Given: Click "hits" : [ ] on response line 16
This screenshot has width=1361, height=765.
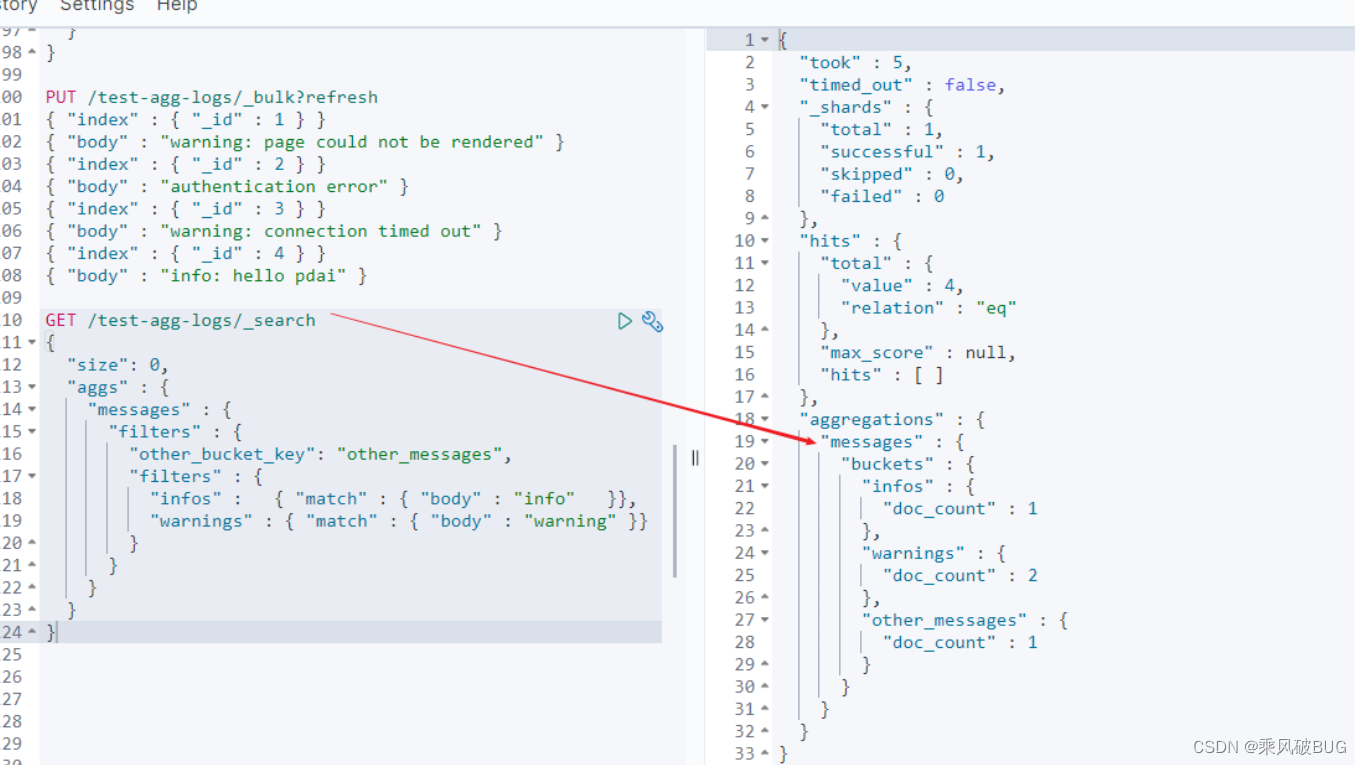Looking at the screenshot, I should [x=881, y=375].
